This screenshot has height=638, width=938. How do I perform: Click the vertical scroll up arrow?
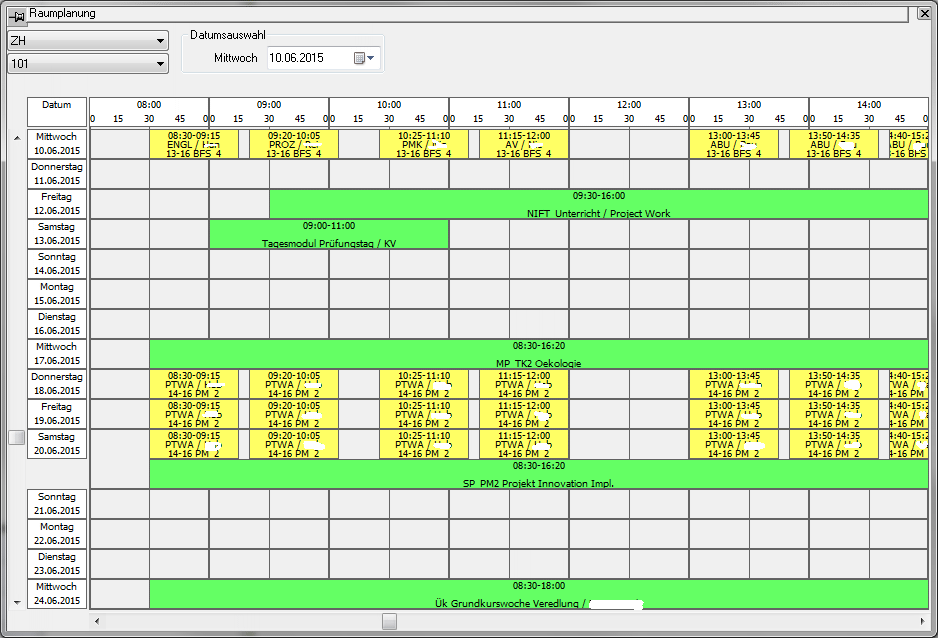click(x=16, y=137)
